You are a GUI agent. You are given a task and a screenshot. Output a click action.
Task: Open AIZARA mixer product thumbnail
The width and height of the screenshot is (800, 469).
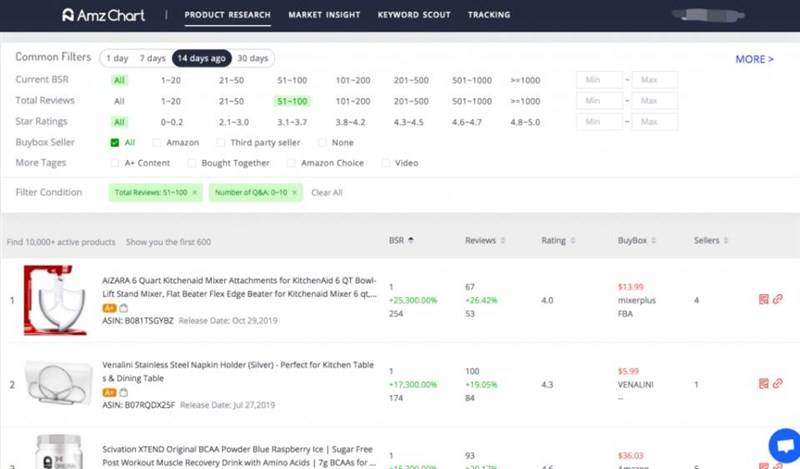55,300
